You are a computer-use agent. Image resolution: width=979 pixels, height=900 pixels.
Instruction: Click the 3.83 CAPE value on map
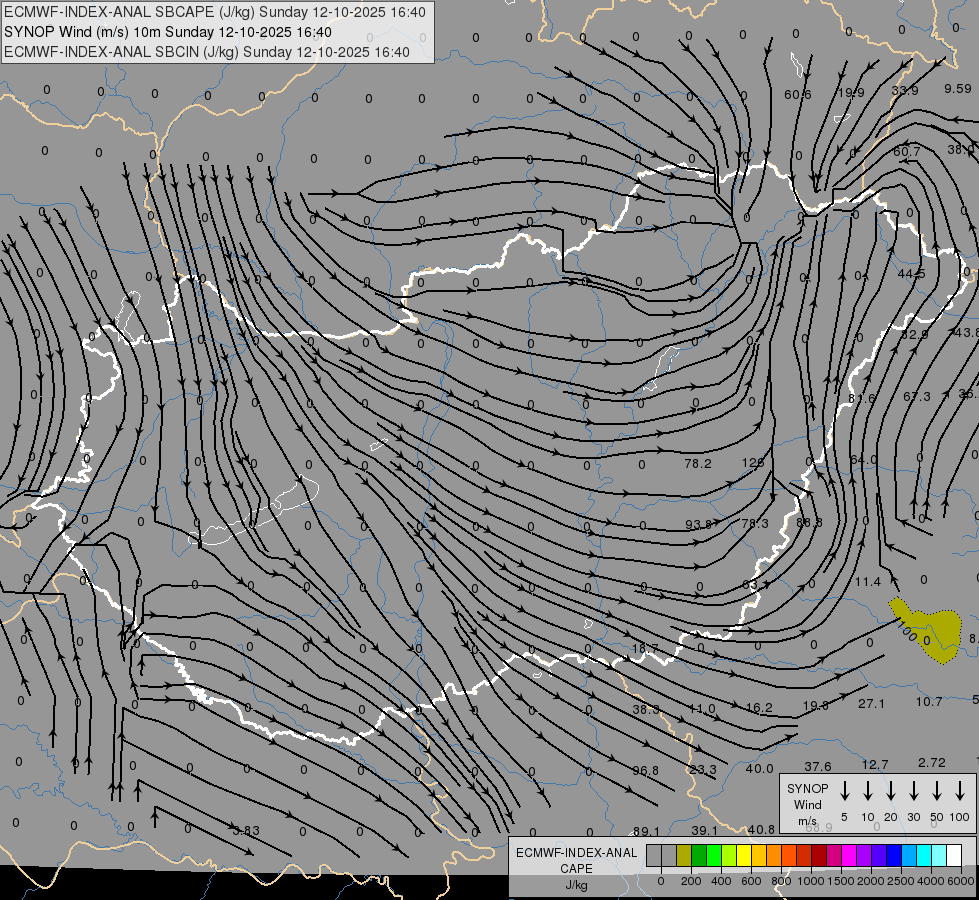pos(246,831)
